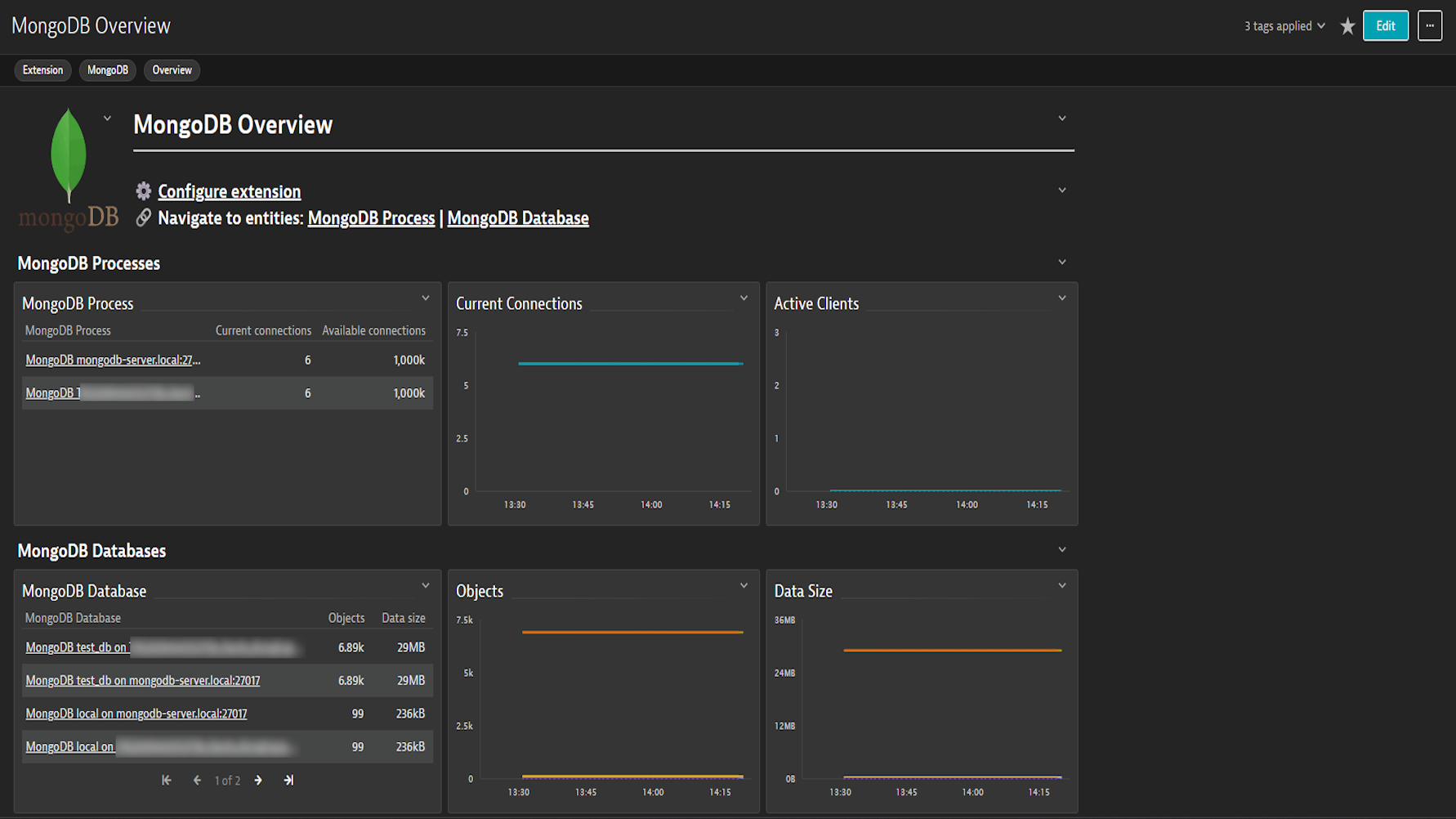Screen dimensions: 1456x819
Task: Expand chevron of MongoDB Overview header tile
Action: [1062, 119]
